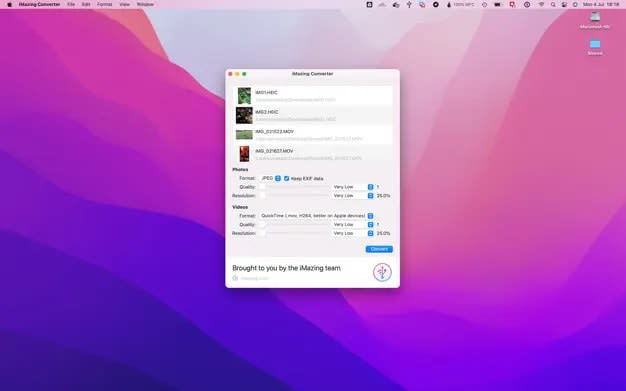Screen dimensions: 626x391
Task: Open the imazing.com website link
Action: (x=254, y=278)
